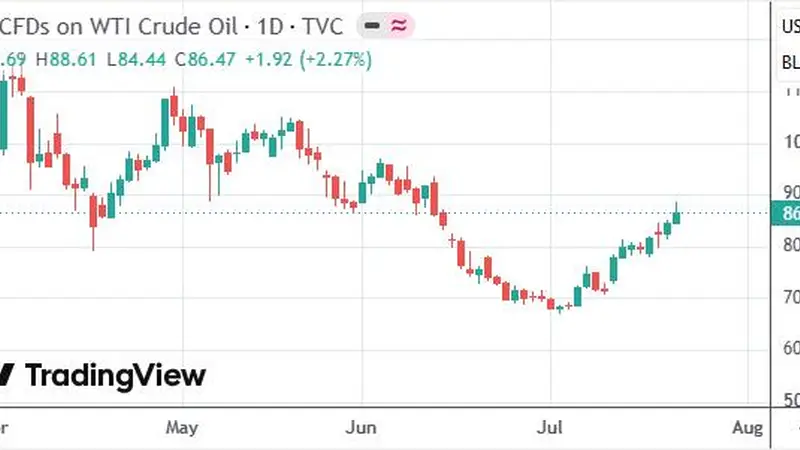Click the Jun label on time axis

(x=361, y=428)
